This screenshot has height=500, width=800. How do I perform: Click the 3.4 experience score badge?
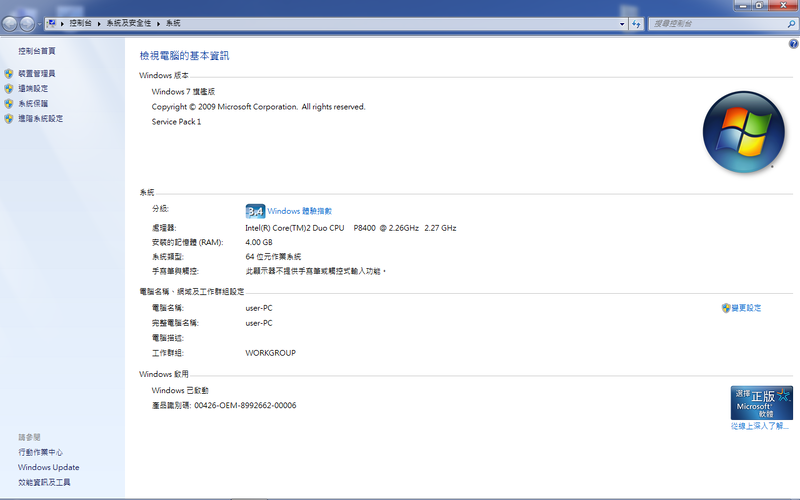(x=255, y=211)
